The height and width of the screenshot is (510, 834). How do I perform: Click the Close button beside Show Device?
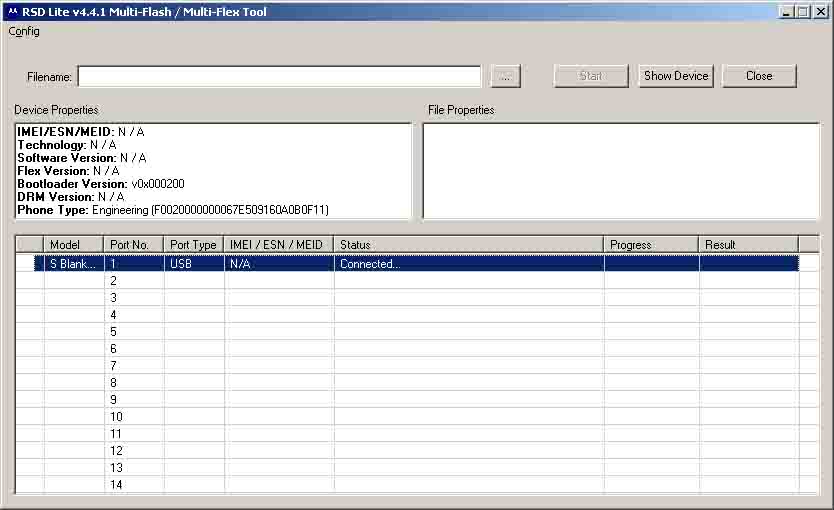[759, 76]
